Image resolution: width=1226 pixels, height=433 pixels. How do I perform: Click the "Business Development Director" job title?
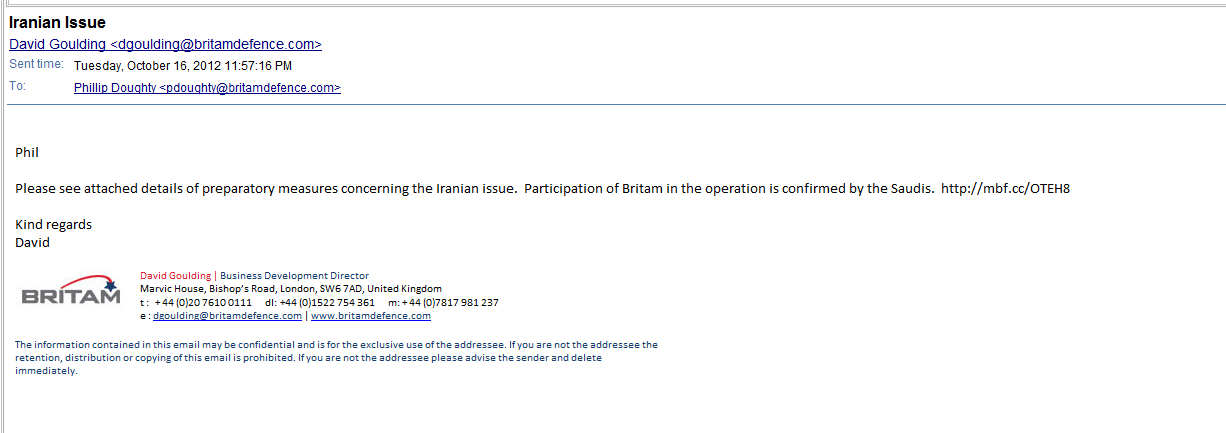coord(295,276)
